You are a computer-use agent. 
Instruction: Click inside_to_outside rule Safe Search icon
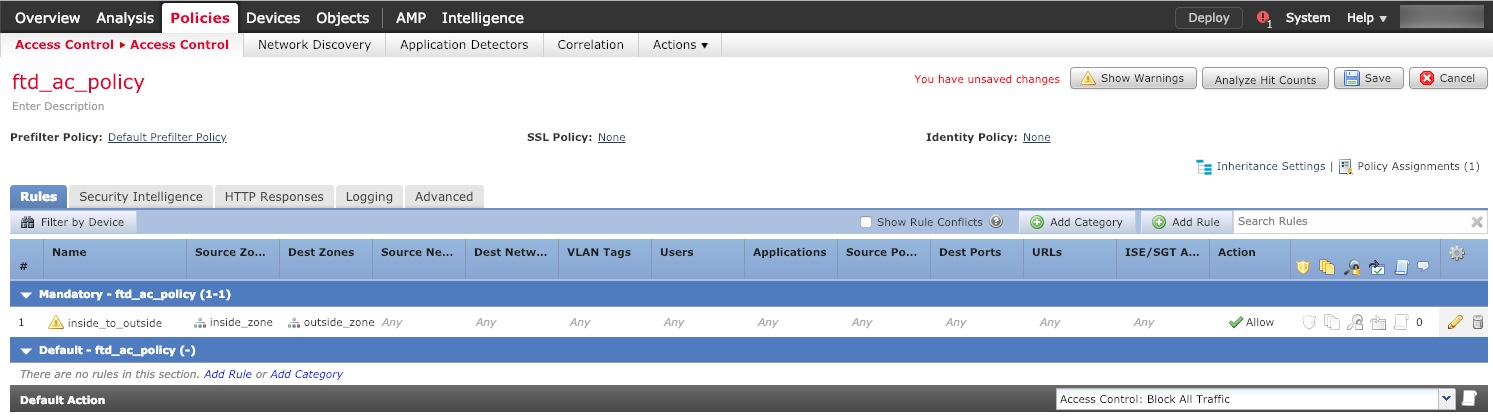(x=1355, y=322)
